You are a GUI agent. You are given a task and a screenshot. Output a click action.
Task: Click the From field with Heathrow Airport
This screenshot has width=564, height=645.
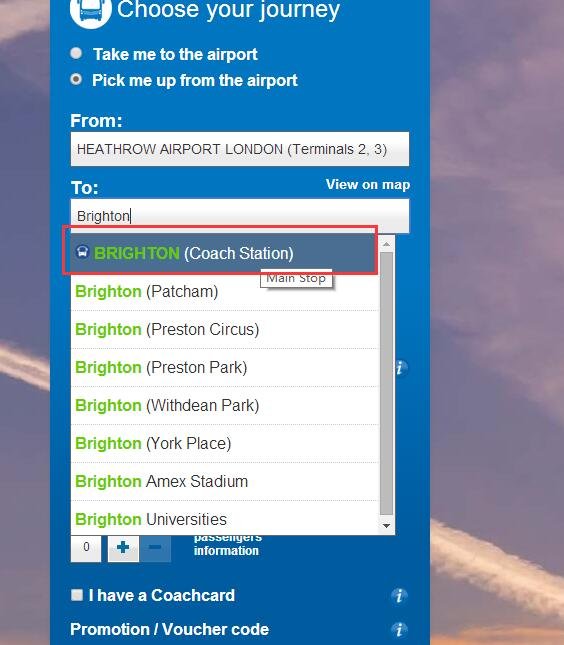click(x=240, y=149)
